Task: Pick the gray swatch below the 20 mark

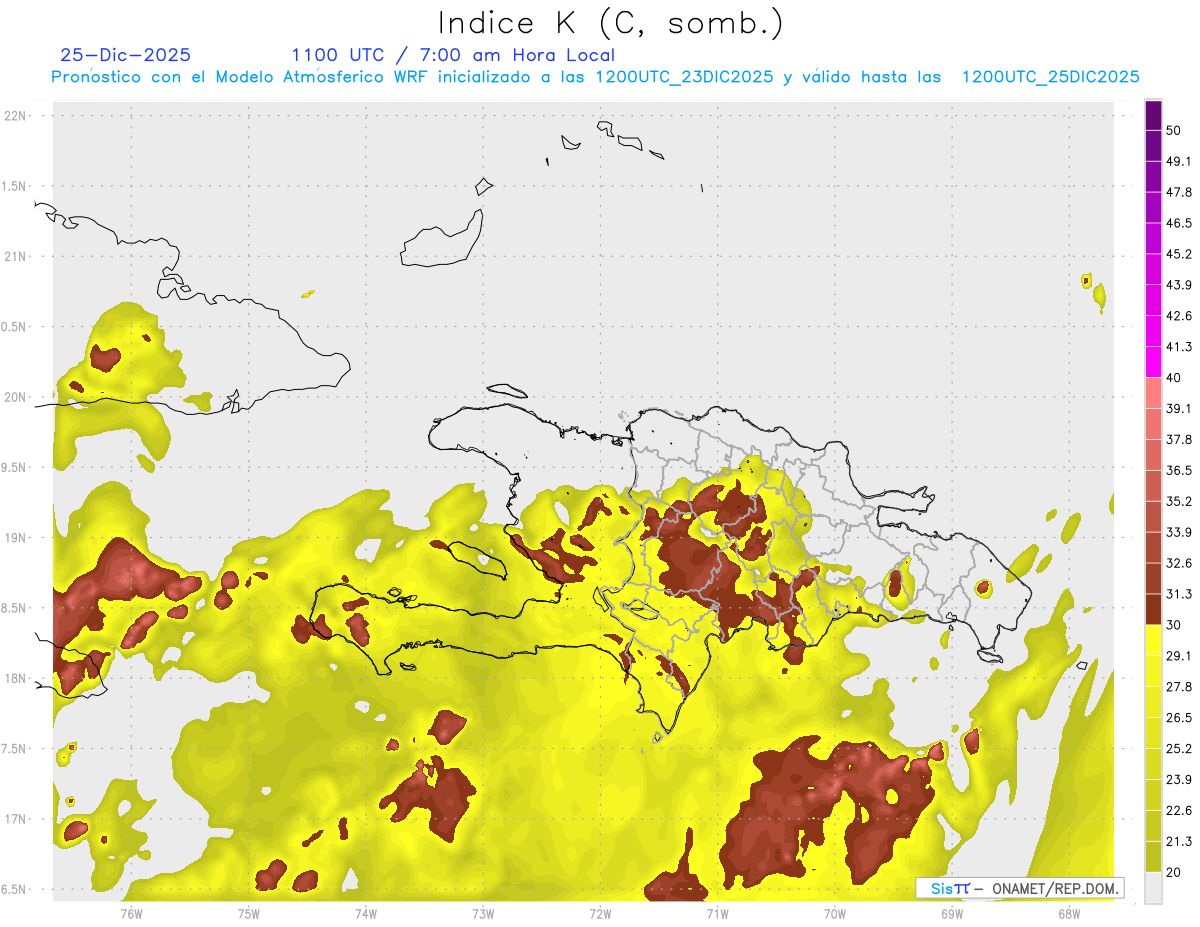Action: pos(1153,888)
